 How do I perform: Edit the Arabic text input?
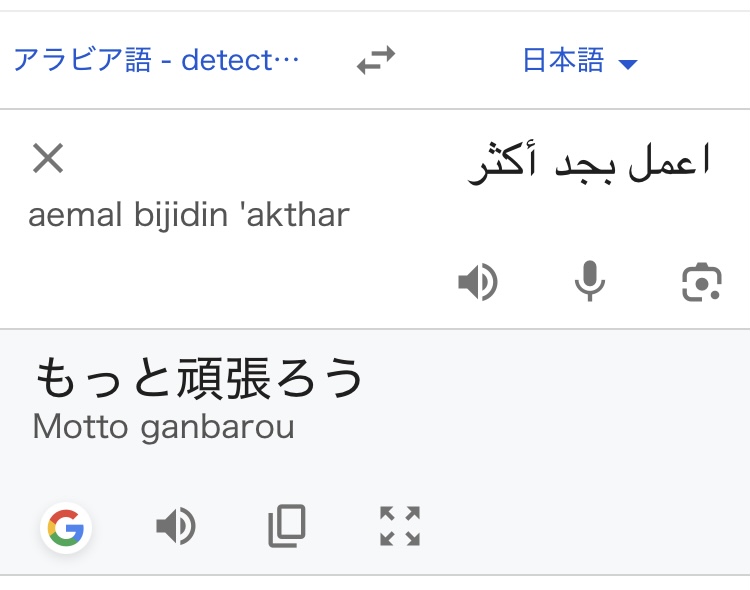coord(590,162)
